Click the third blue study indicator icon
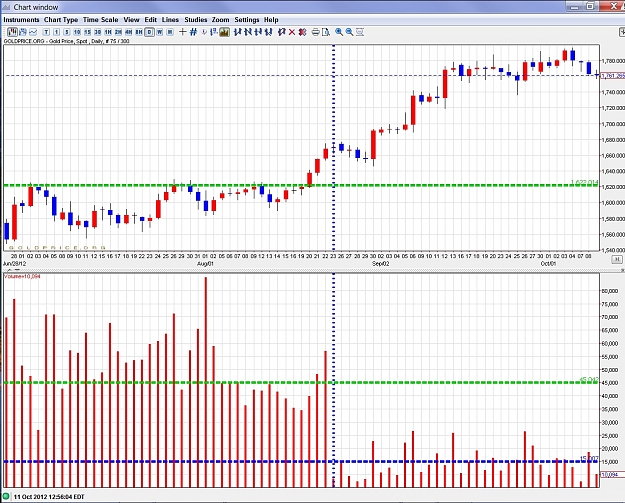Screen dimensions: 625x503 pyautogui.click(x=258, y=32)
